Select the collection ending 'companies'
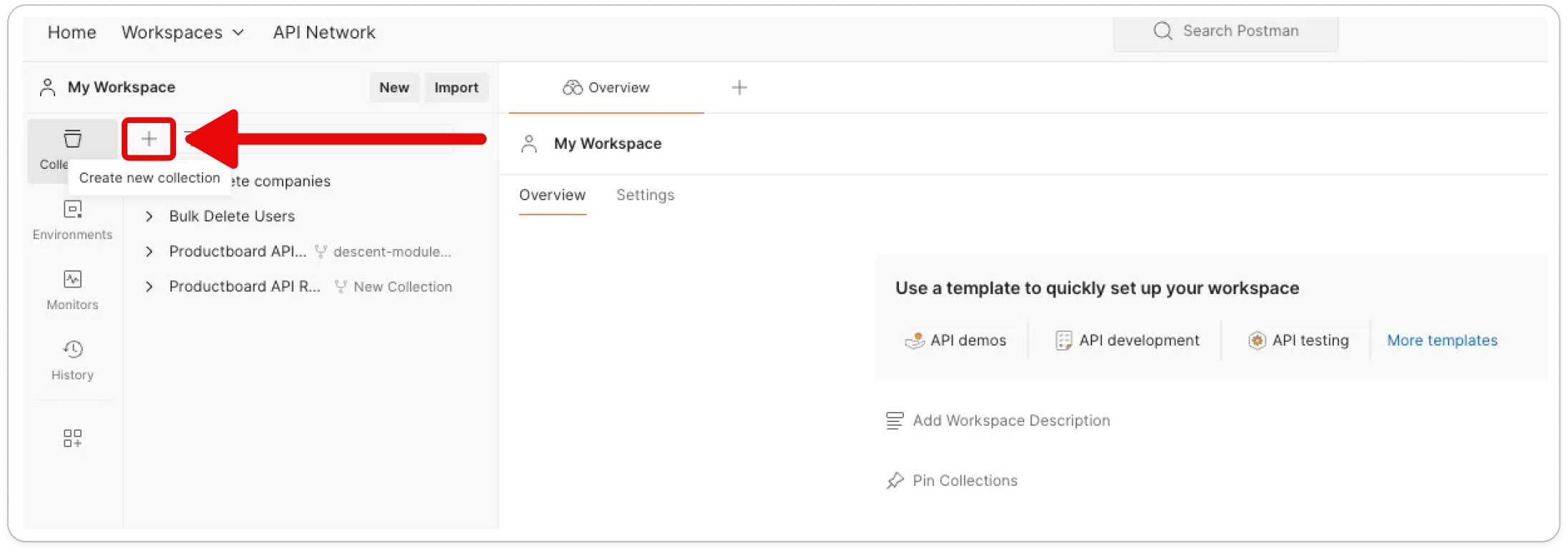 281,181
